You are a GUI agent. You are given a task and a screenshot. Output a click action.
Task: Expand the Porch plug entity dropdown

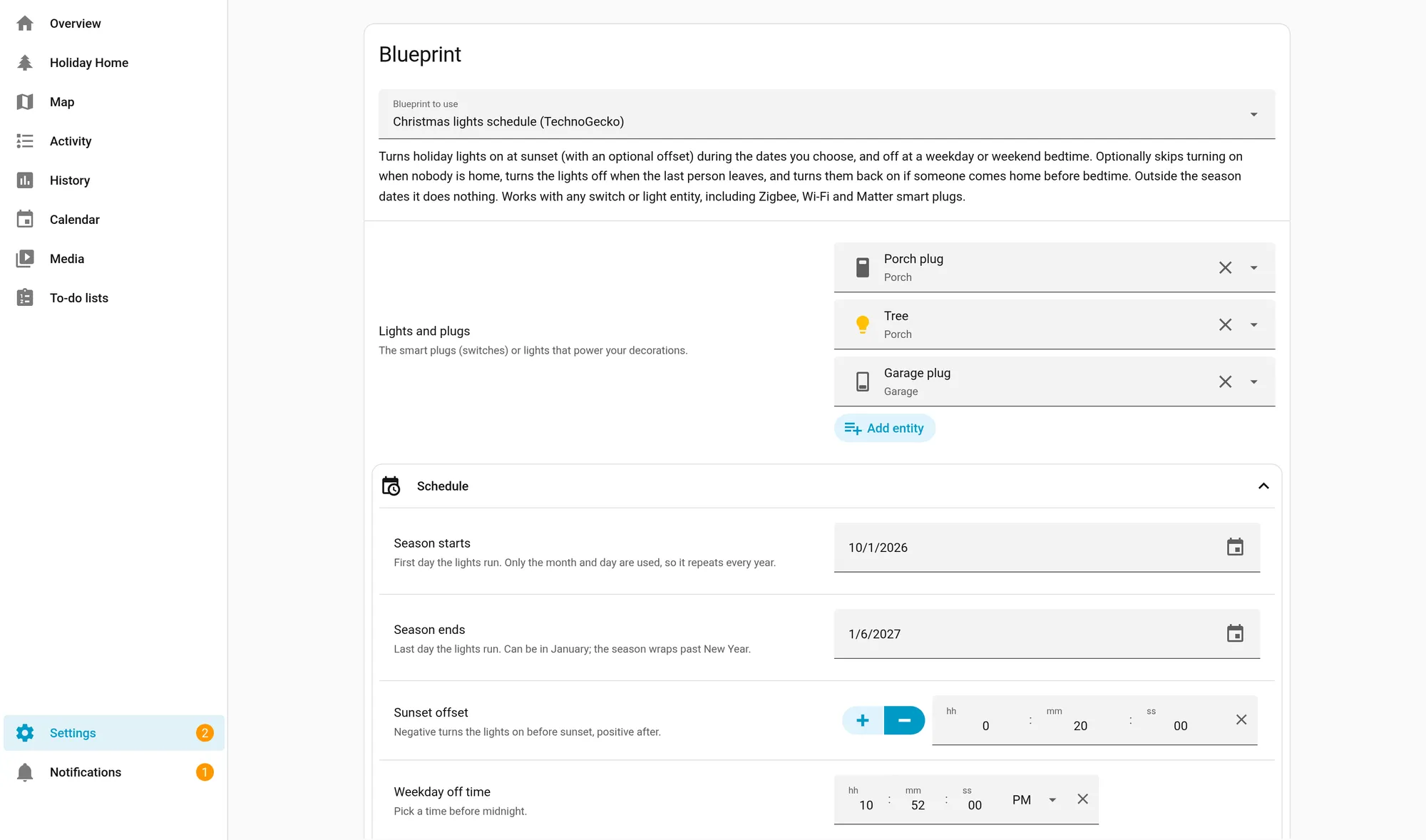[1253, 268]
